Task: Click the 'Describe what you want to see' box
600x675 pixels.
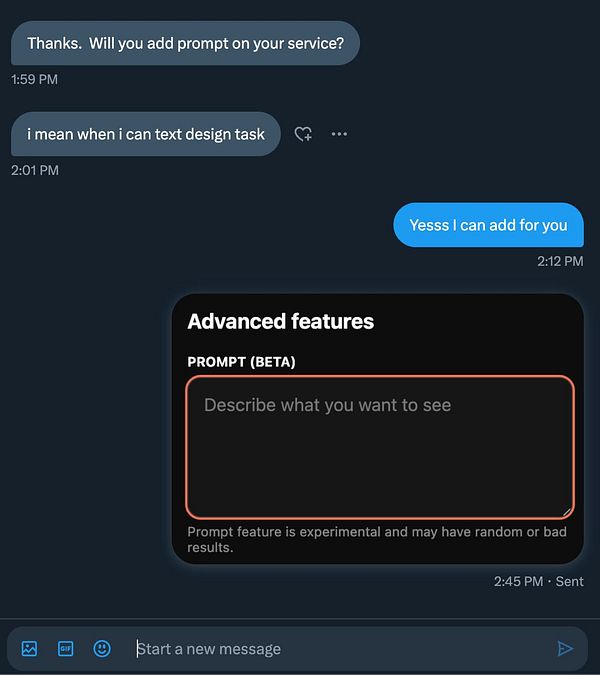Action: click(x=380, y=447)
